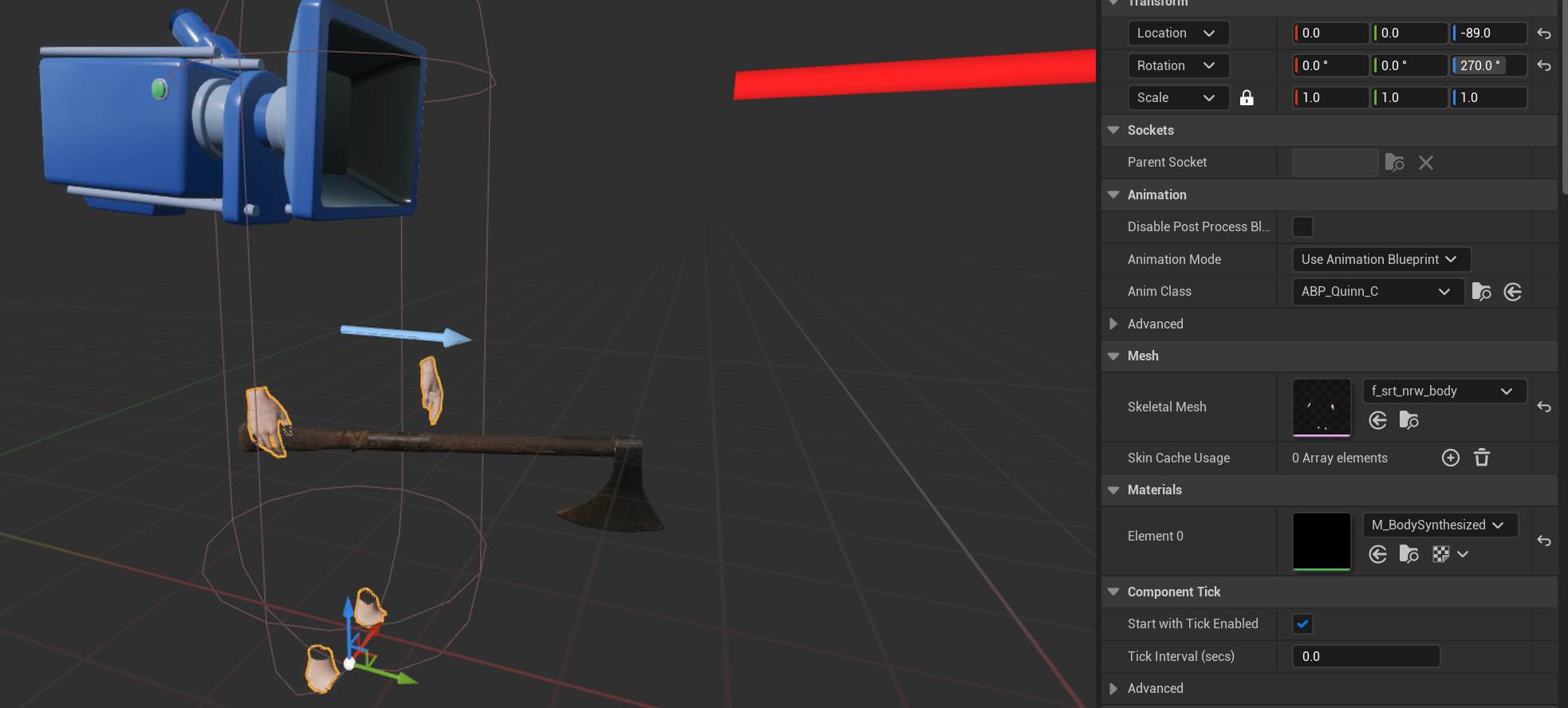Clear the Parent Socket with the X icon
1568x708 pixels.
[1426, 163]
